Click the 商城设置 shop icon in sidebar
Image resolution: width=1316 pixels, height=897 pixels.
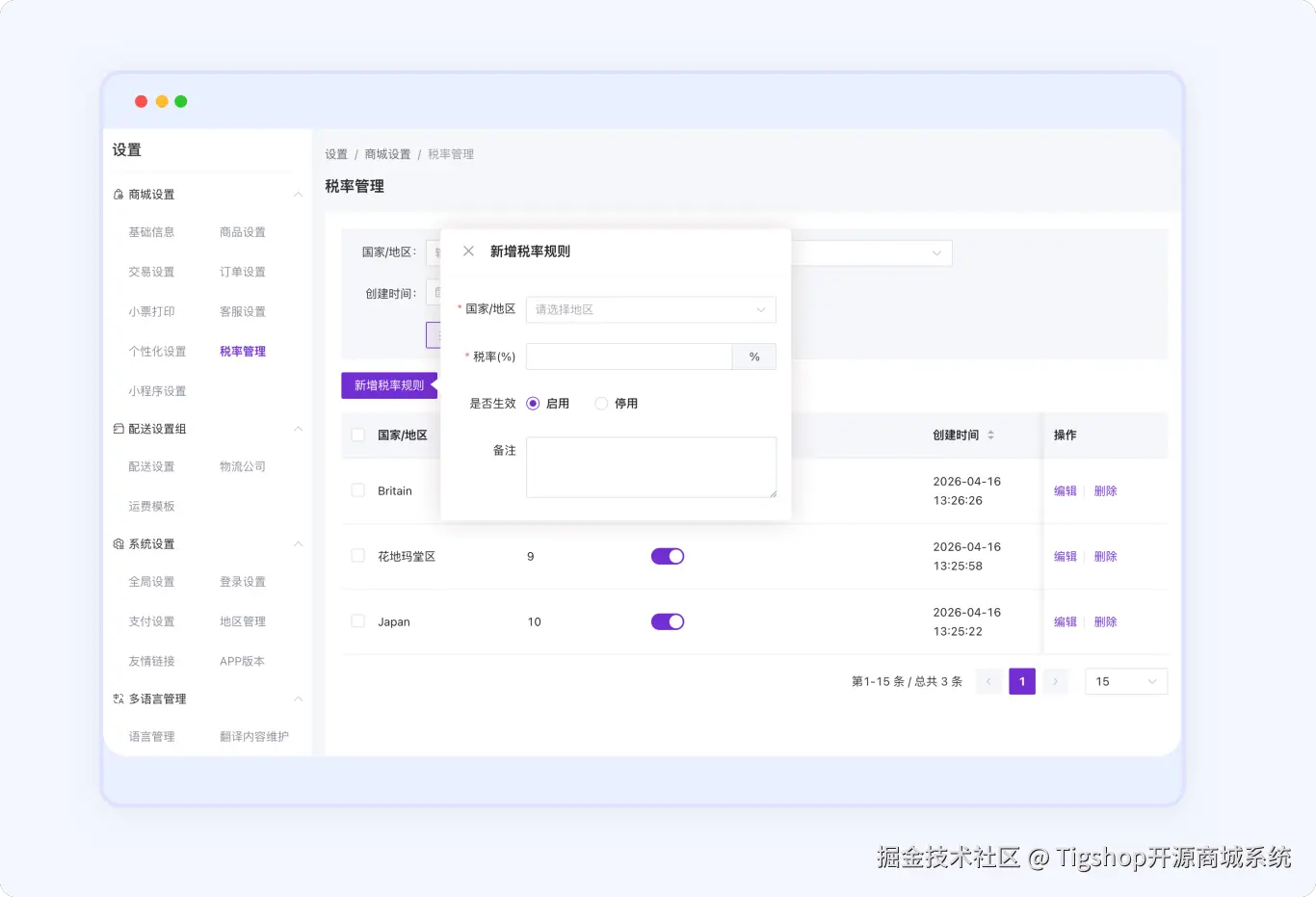(x=118, y=194)
